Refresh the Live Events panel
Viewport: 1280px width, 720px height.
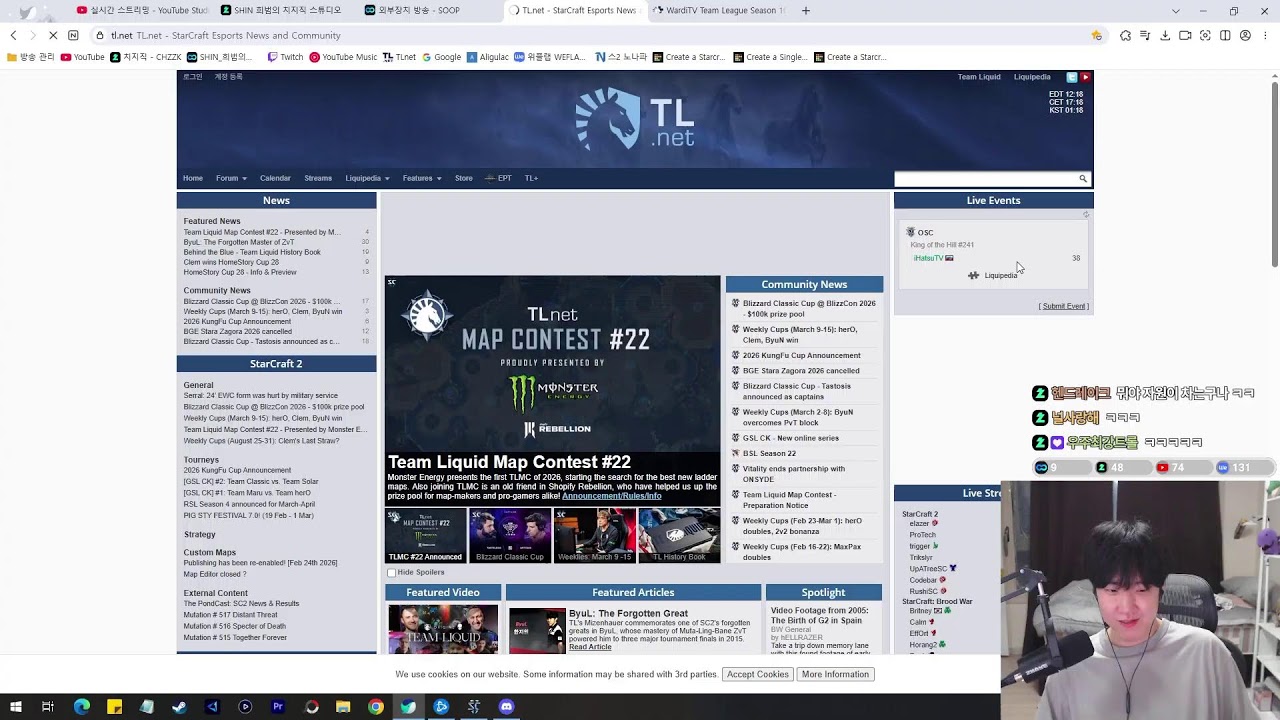[1086, 214]
